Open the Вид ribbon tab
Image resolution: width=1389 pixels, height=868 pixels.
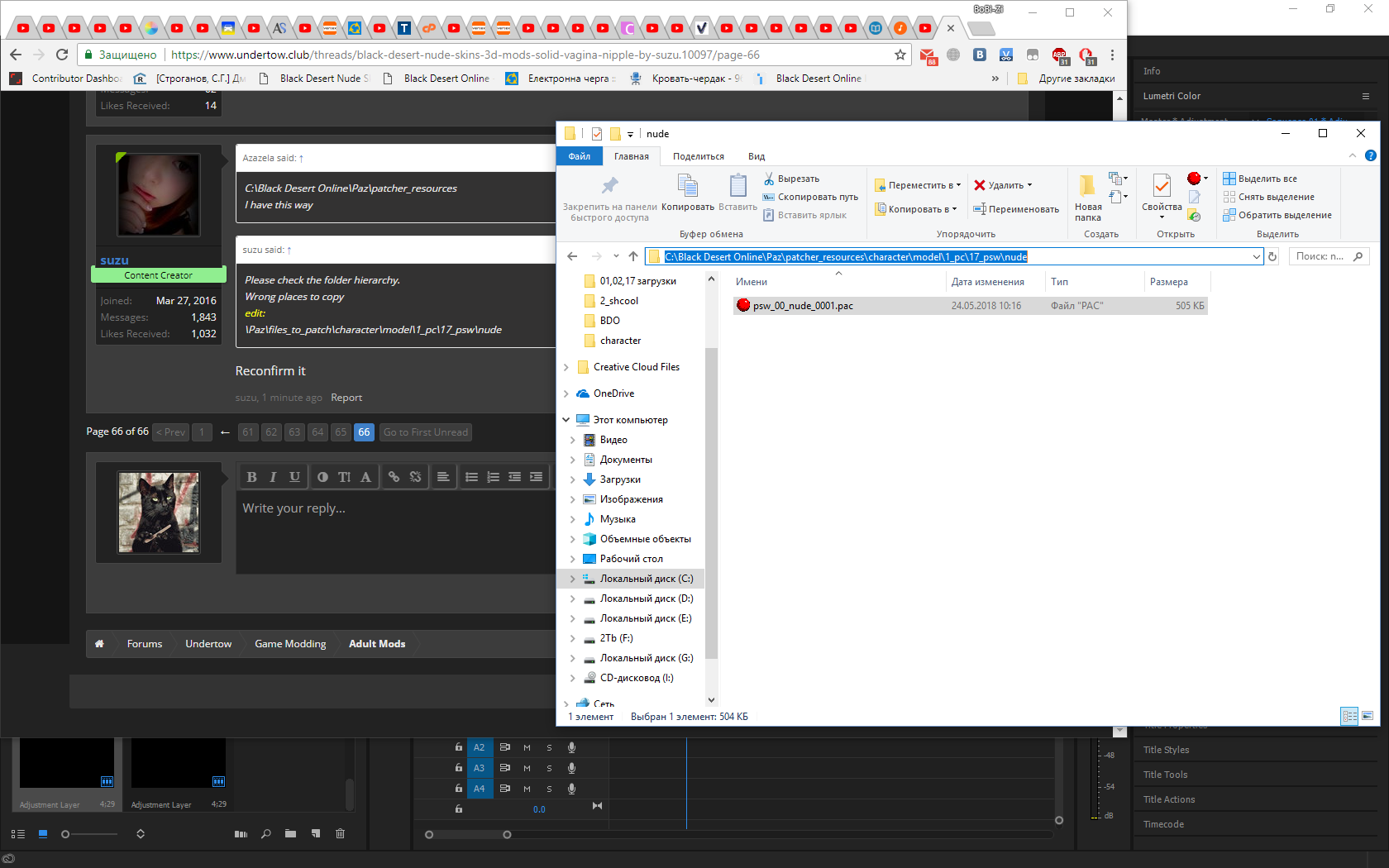756,156
